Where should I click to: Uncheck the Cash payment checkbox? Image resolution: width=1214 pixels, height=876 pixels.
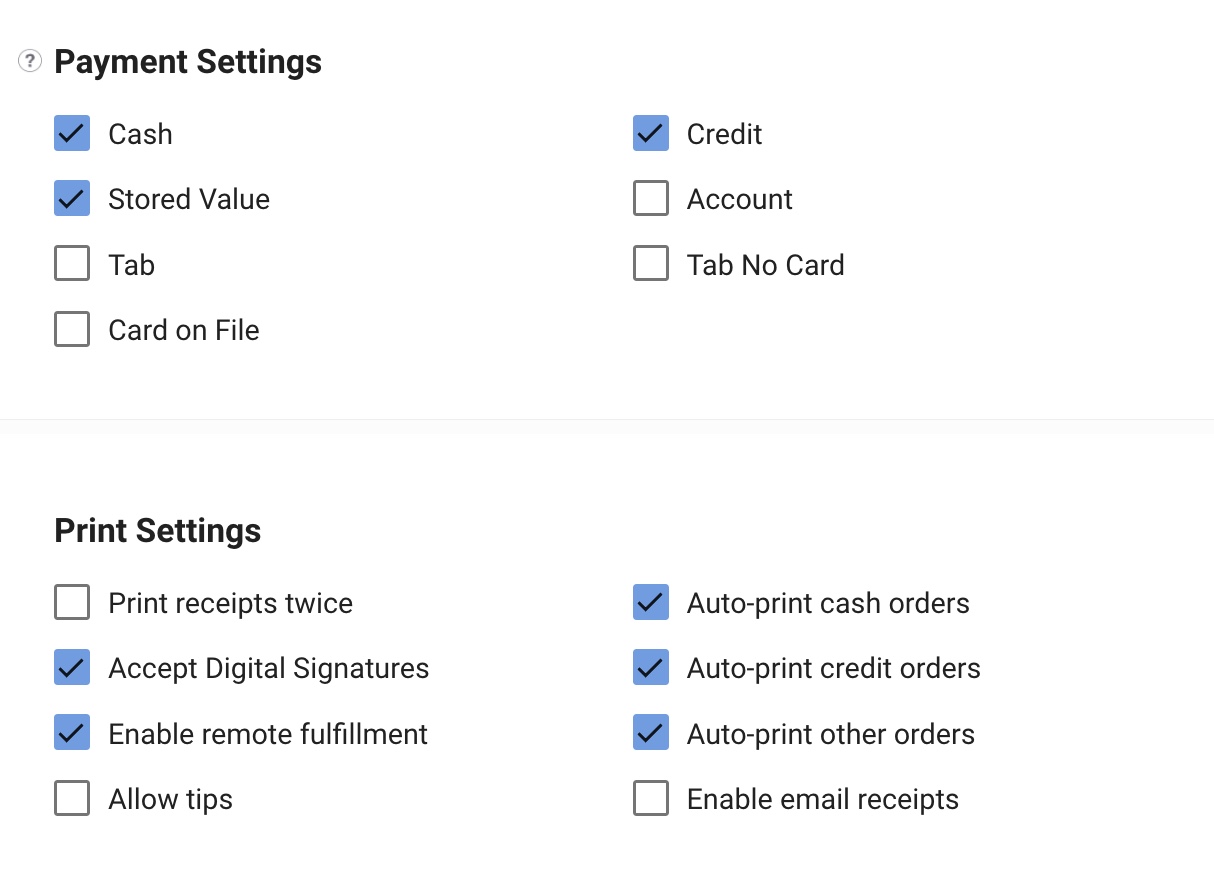pos(72,133)
